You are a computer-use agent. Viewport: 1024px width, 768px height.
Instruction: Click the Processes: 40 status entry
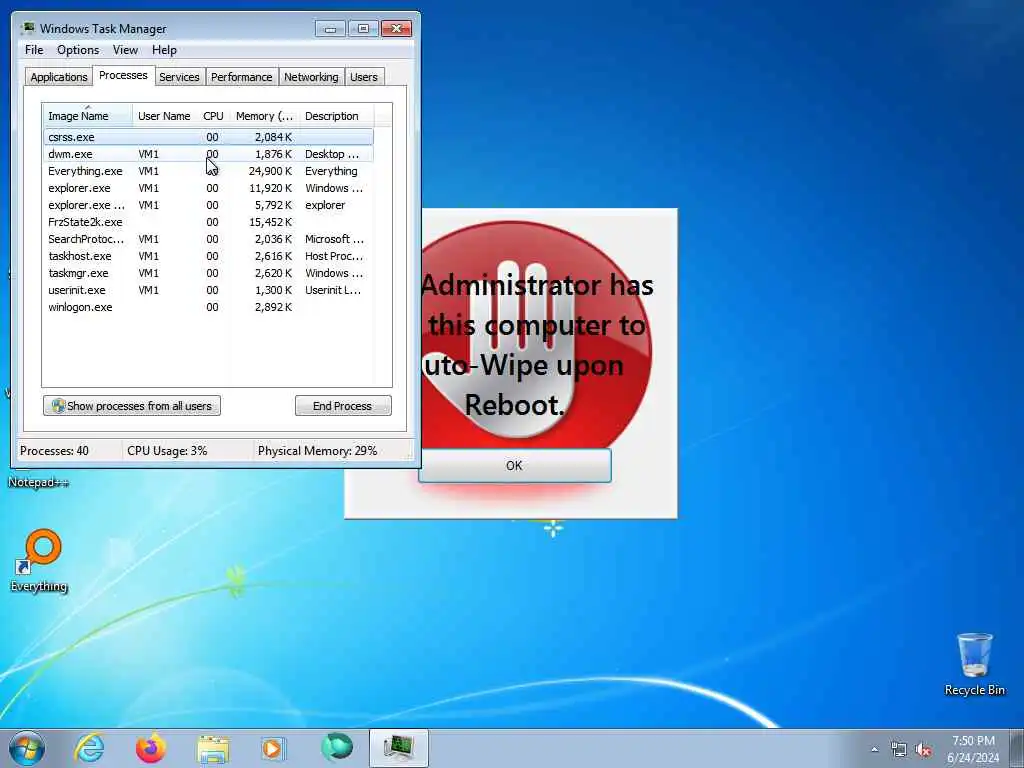[x=54, y=451]
